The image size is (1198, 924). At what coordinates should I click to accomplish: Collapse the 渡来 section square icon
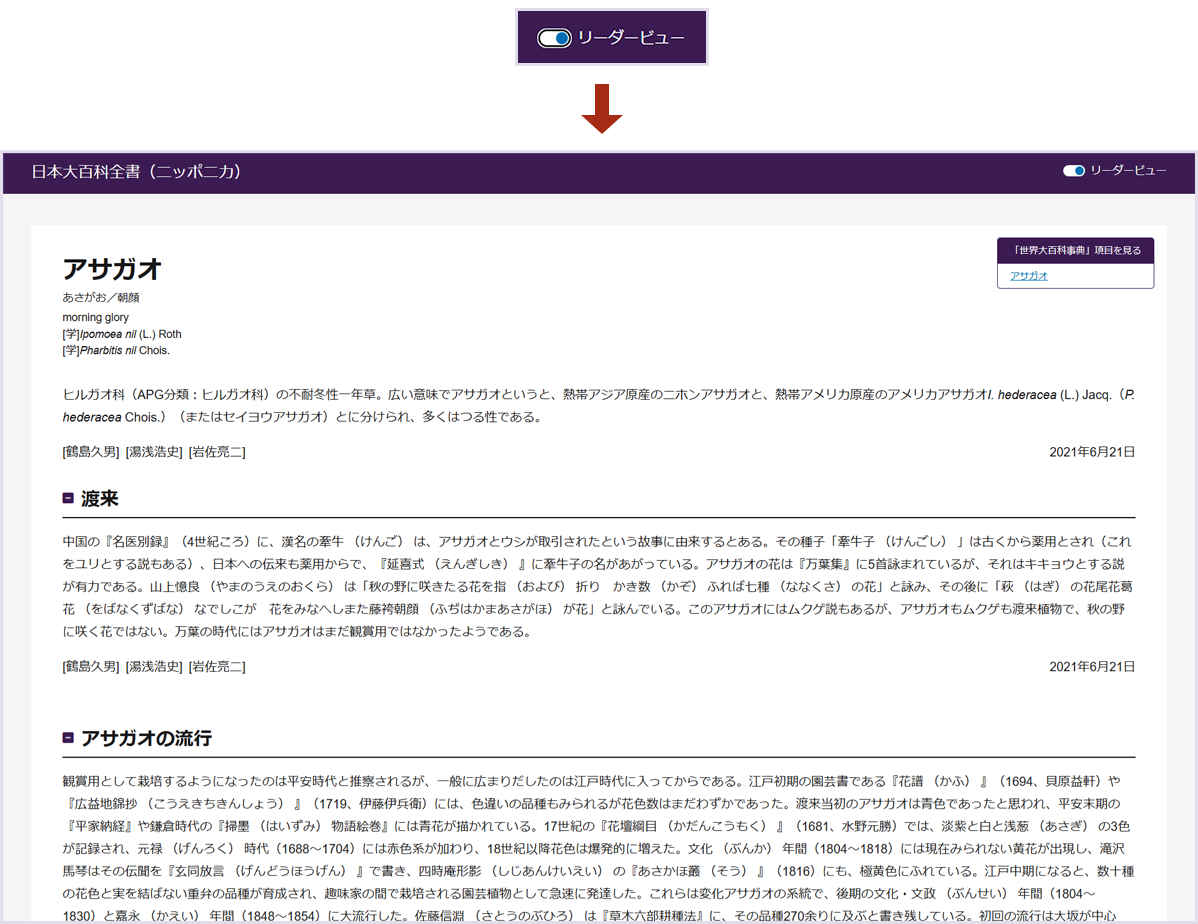pyautogui.click(x=68, y=498)
